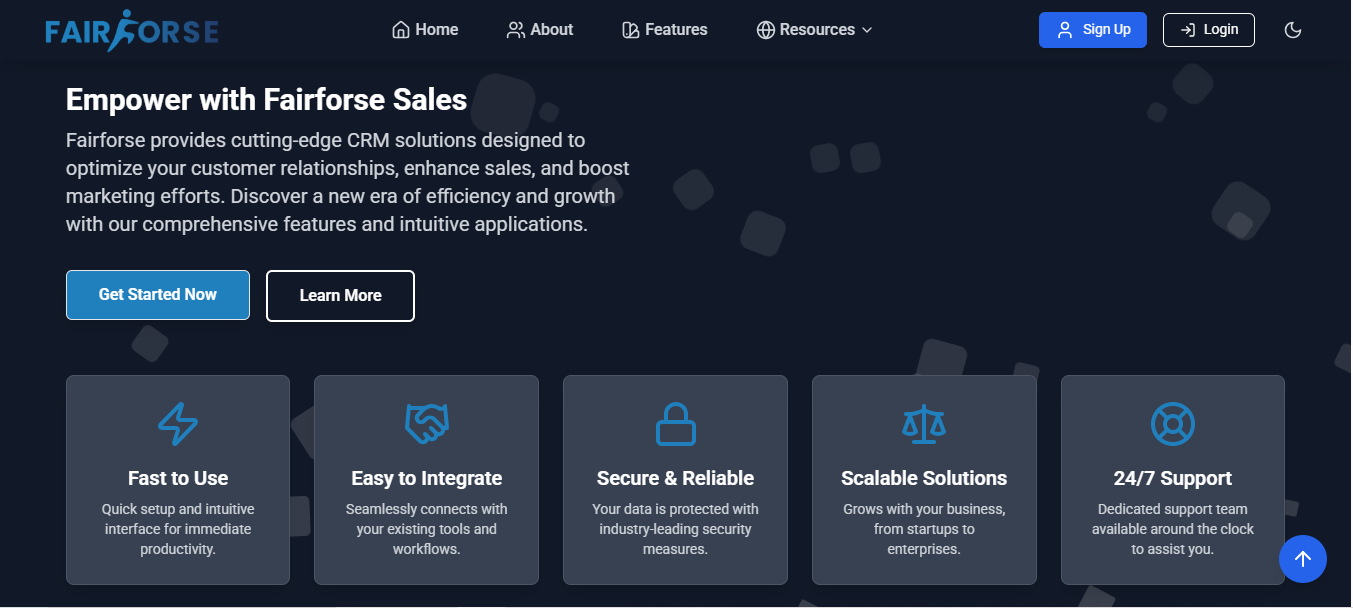Open the Home menu item
This screenshot has width=1353, height=608.
425,30
